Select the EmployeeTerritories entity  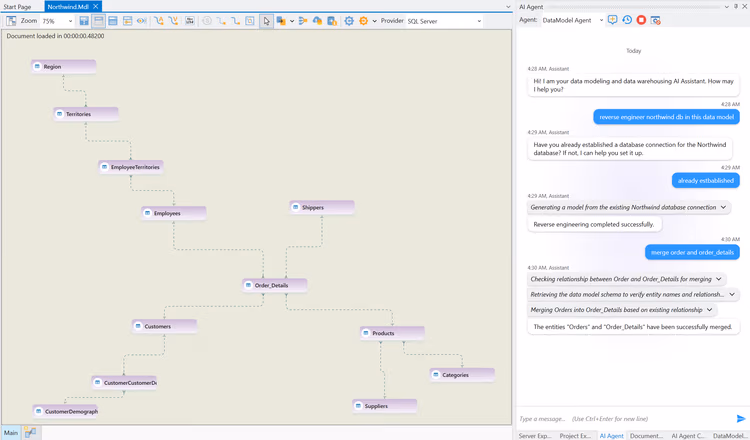tap(131, 167)
